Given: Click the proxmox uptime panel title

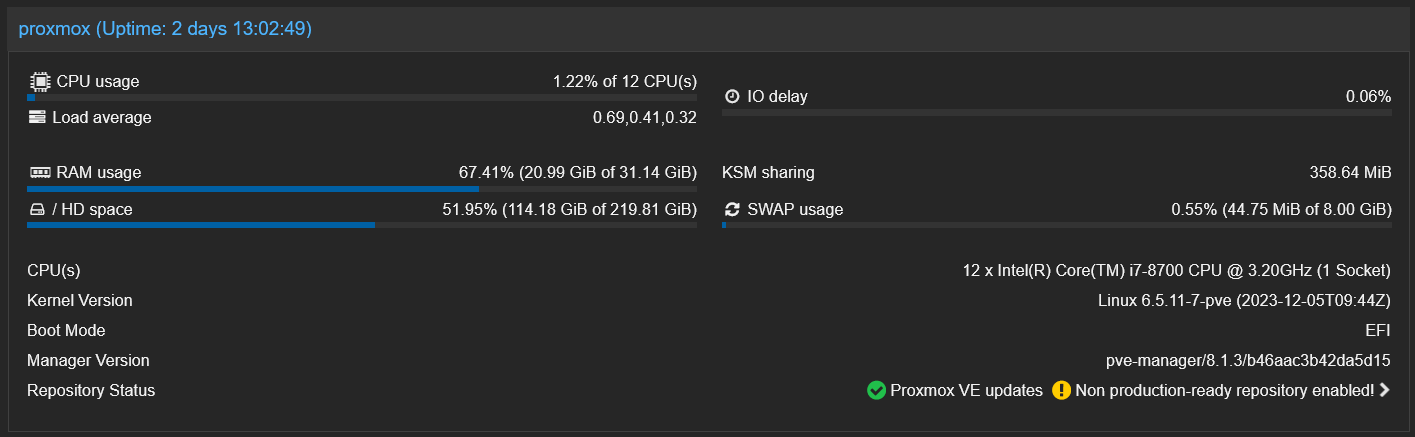Looking at the screenshot, I should coord(165,29).
